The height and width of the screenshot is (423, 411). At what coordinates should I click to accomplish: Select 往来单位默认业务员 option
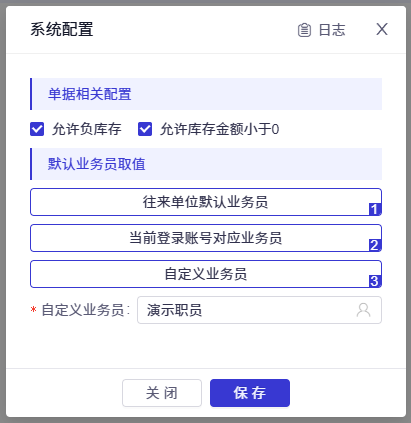(x=206, y=202)
